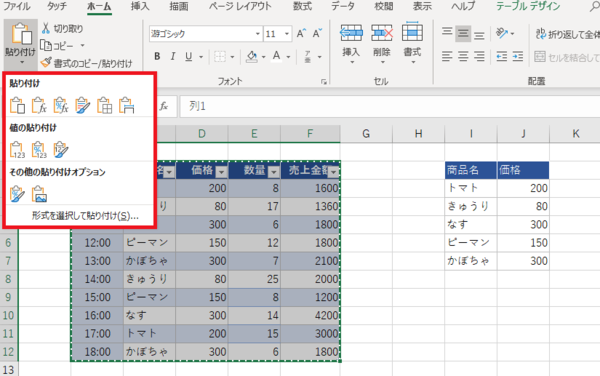The width and height of the screenshot is (600, 376).
Task: Switch to the テーブル デザイン tab
Action: (x=528, y=6)
